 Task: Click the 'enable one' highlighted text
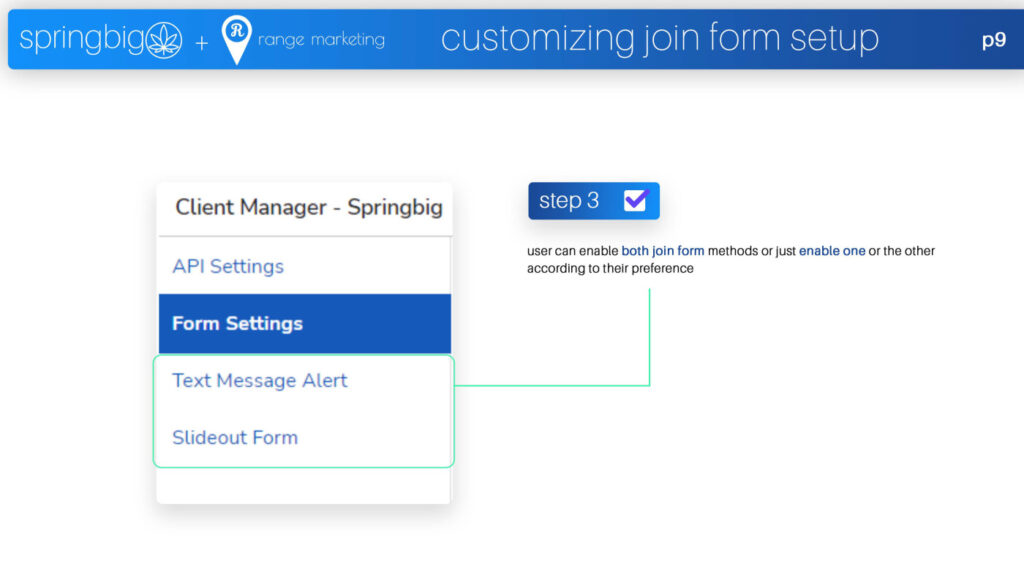click(832, 251)
